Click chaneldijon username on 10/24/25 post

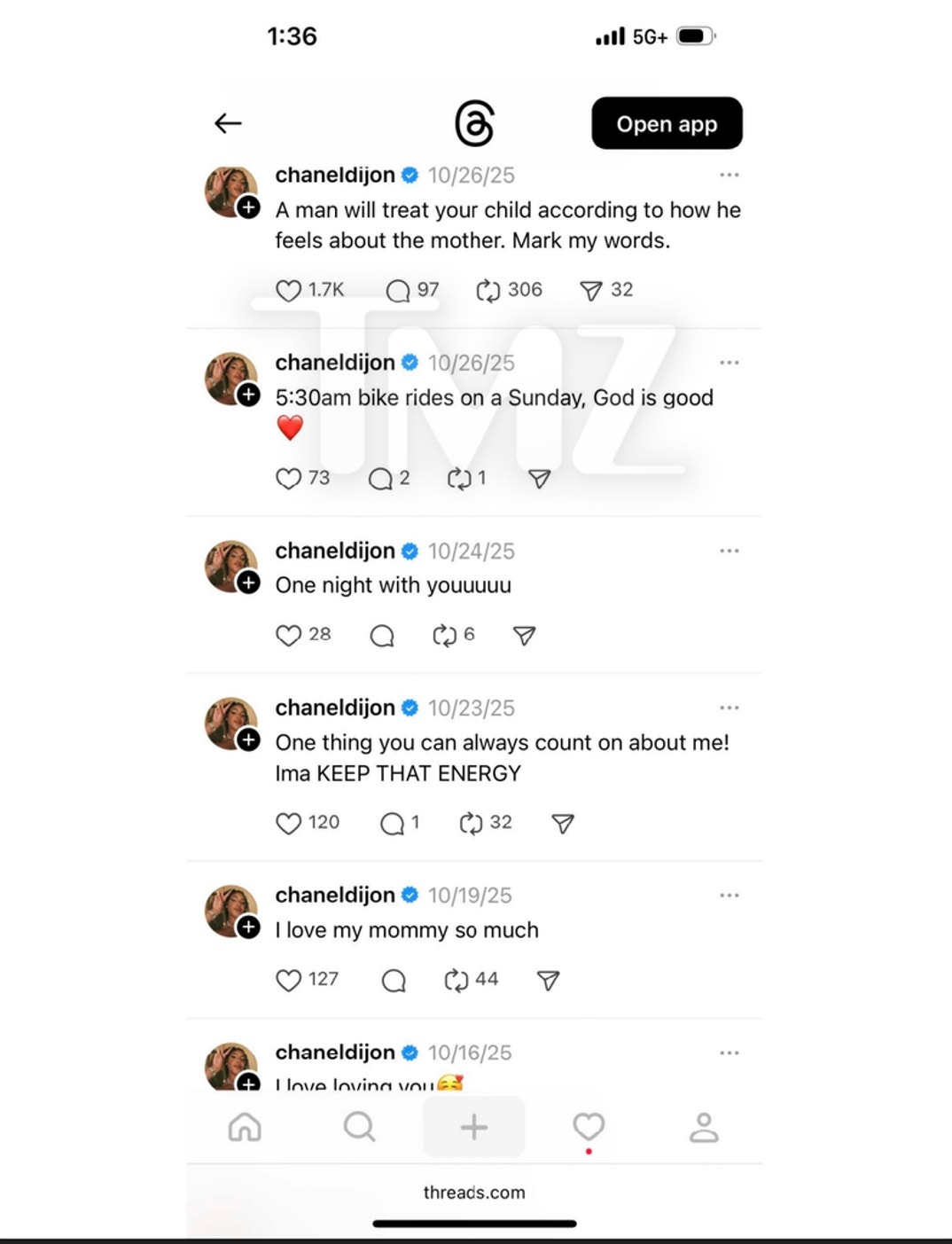pos(335,551)
